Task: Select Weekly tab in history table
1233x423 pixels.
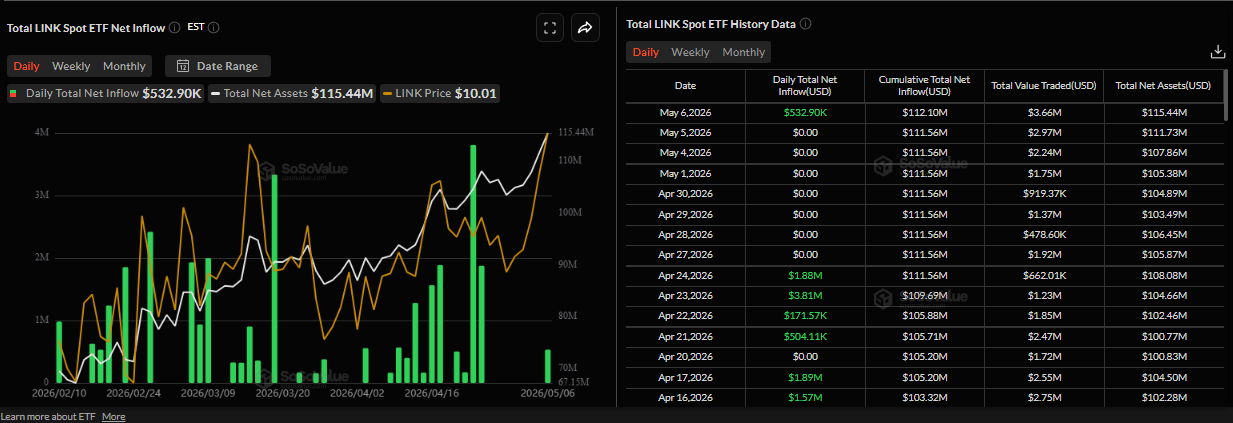Action: tap(690, 52)
